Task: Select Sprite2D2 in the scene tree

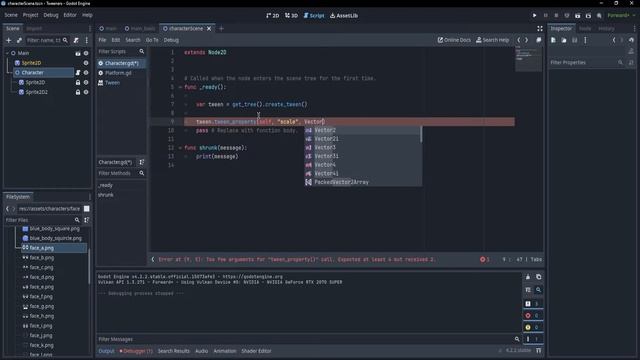Action: click(x=36, y=92)
